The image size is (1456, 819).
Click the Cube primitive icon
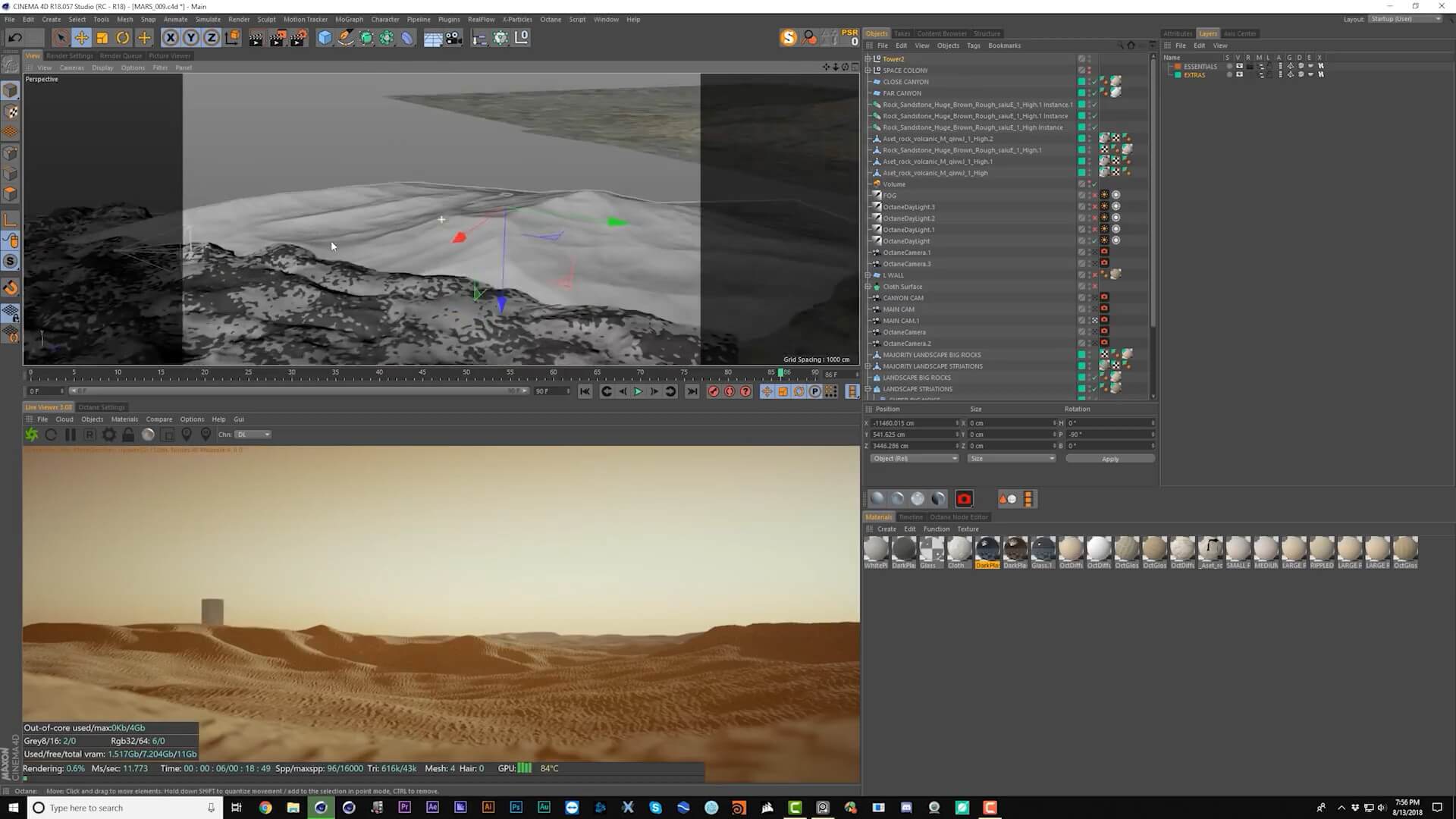tap(325, 38)
